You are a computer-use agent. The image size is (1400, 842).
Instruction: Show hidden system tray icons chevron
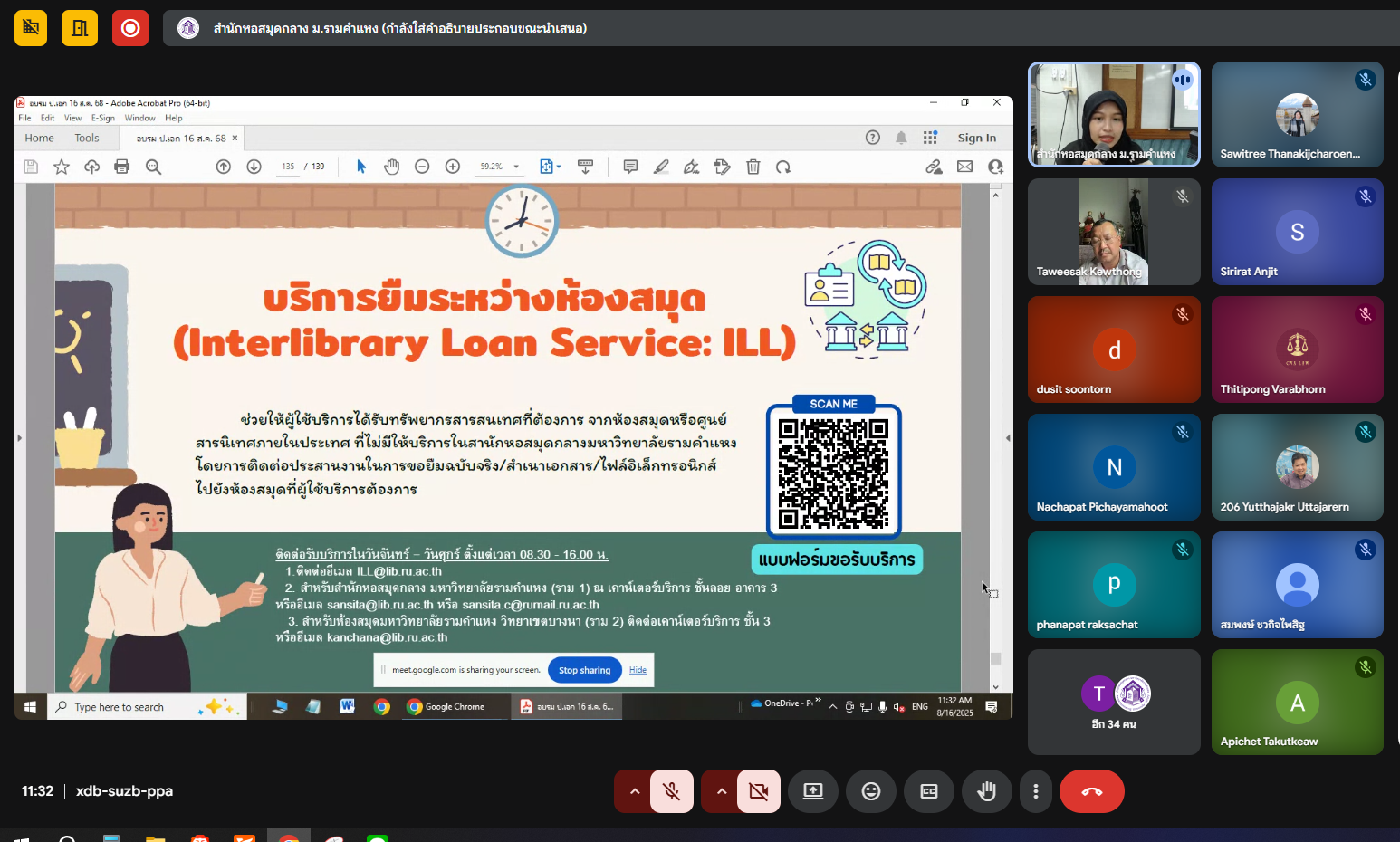(833, 707)
